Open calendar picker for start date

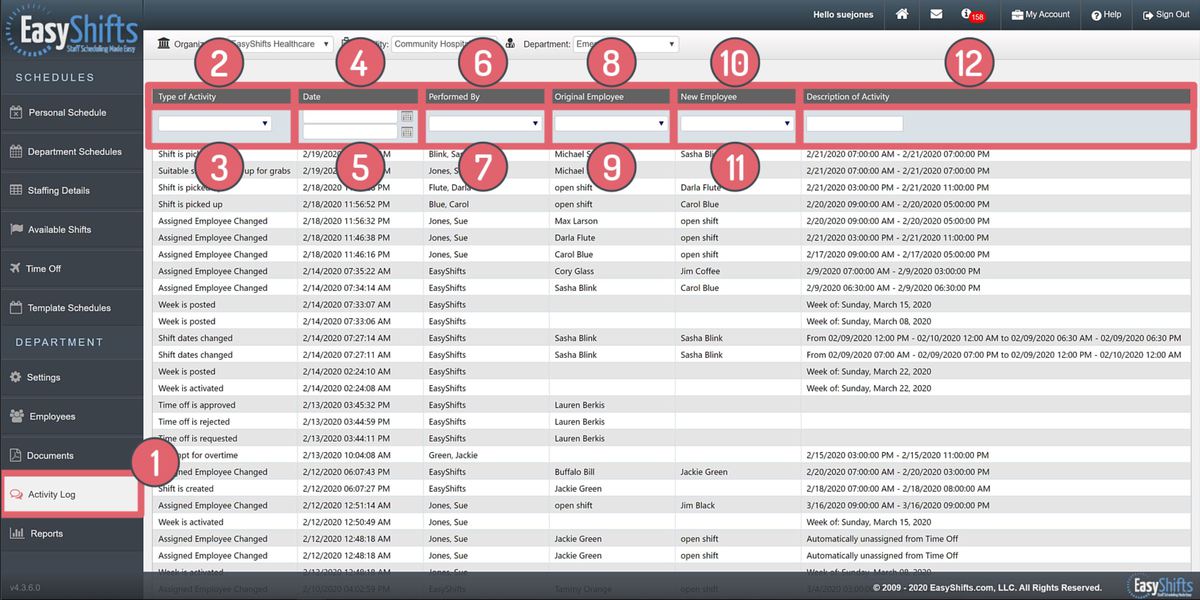pyautogui.click(x=407, y=117)
